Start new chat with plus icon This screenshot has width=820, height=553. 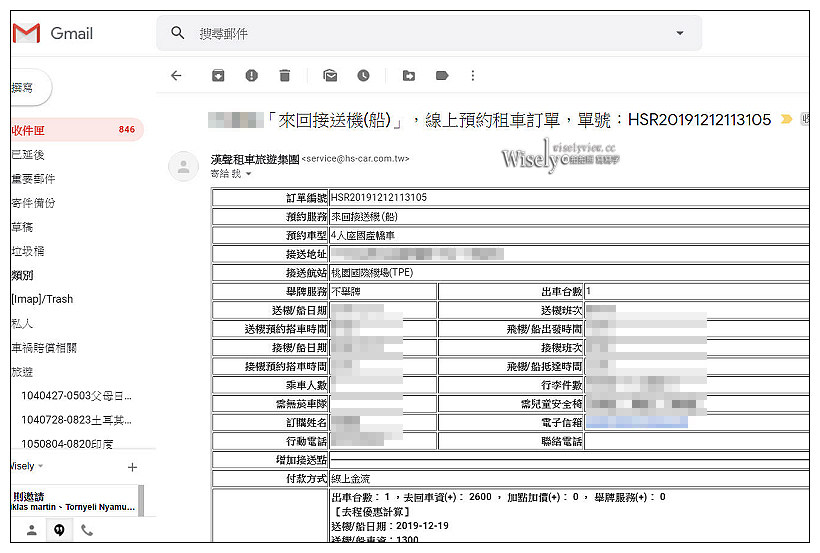[x=132, y=467]
